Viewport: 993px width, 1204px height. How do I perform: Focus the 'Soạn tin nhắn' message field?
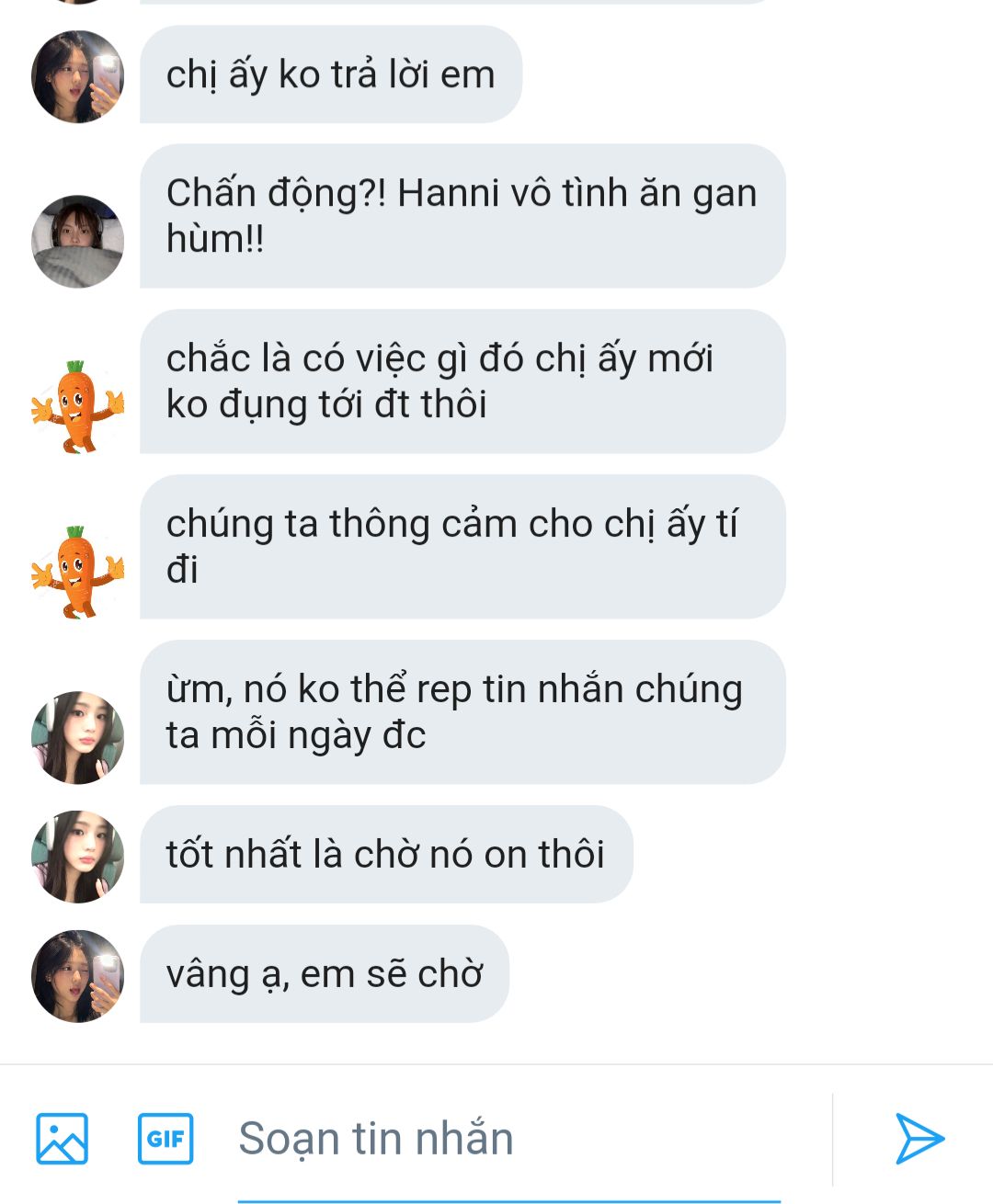[x=508, y=1138]
